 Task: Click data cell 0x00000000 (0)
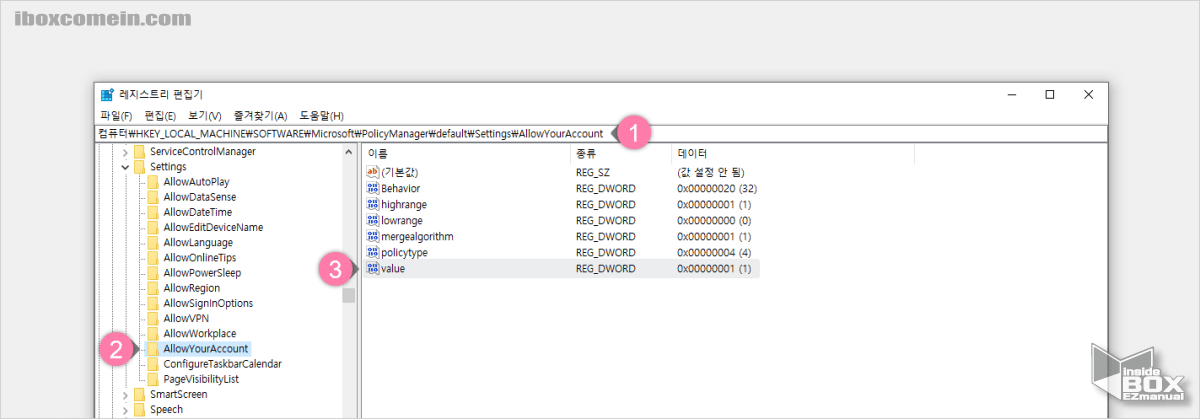coord(714,220)
